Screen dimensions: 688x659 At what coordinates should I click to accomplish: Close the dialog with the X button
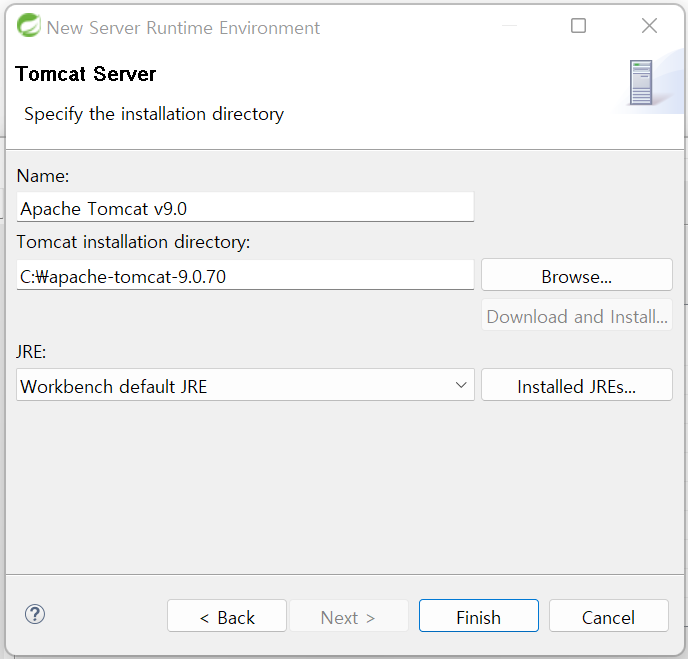[x=649, y=26]
